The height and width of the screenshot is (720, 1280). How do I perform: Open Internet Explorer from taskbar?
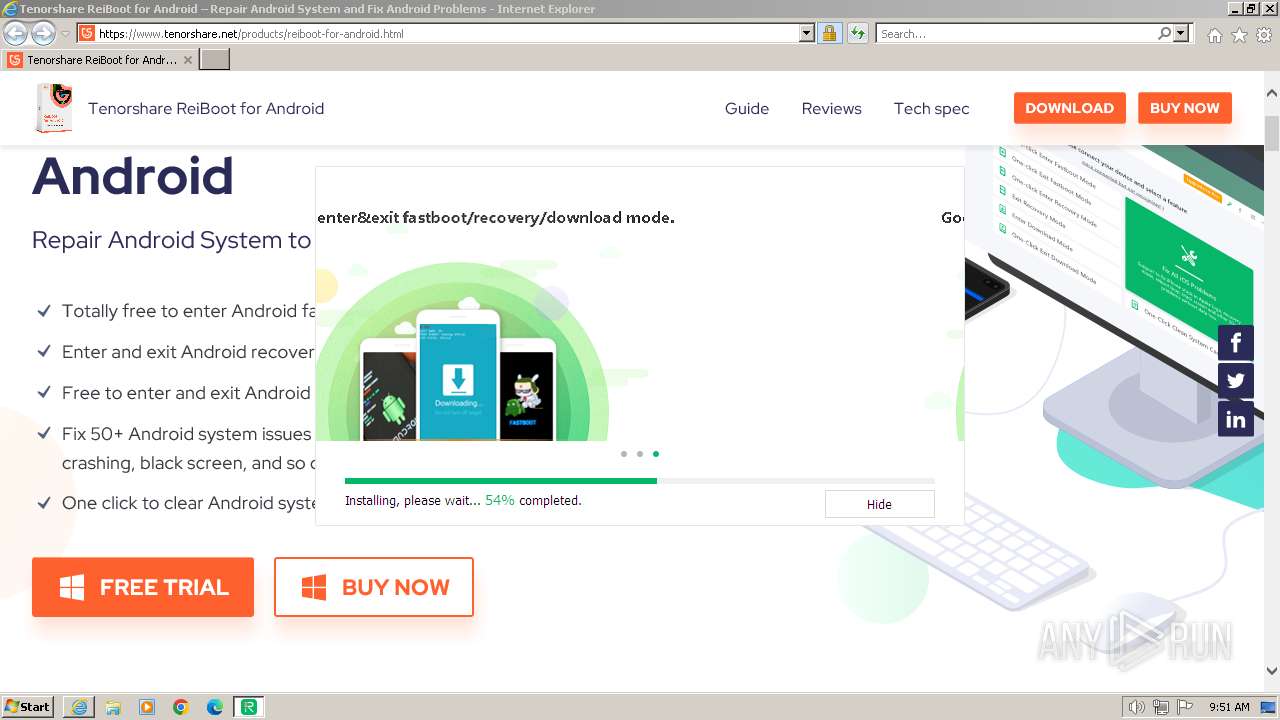click(79, 707)
